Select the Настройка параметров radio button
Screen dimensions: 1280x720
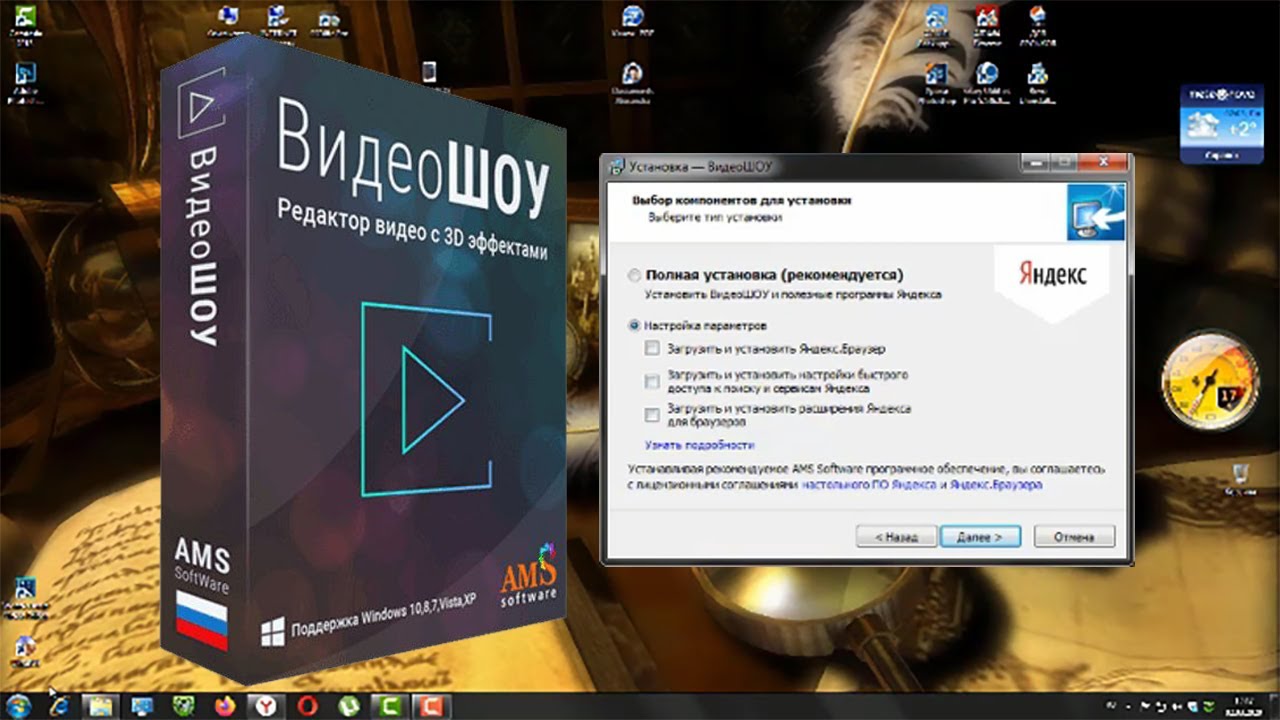point(634,325)
